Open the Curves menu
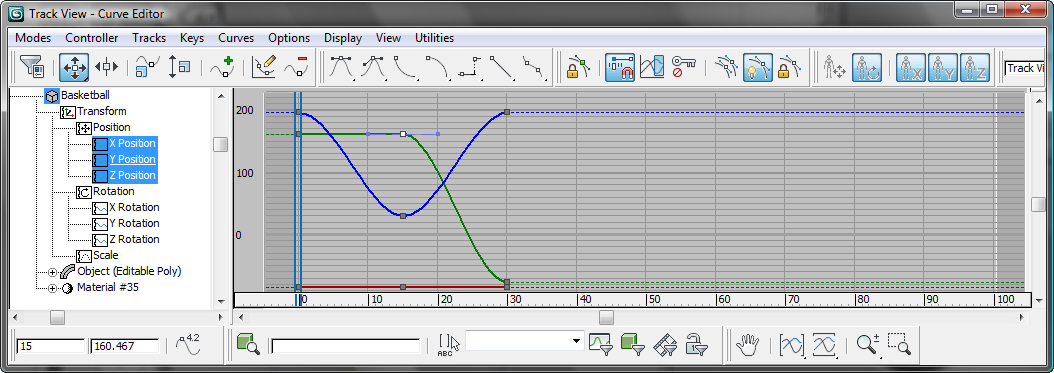This screenshot has width=1054, height=373. coord(236,38)
